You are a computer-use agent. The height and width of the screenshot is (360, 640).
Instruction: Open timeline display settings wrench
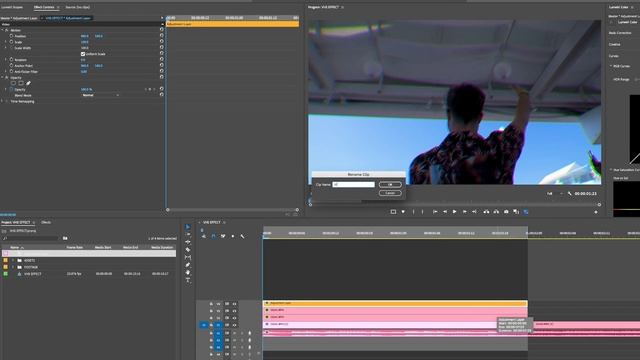(242, 236)
